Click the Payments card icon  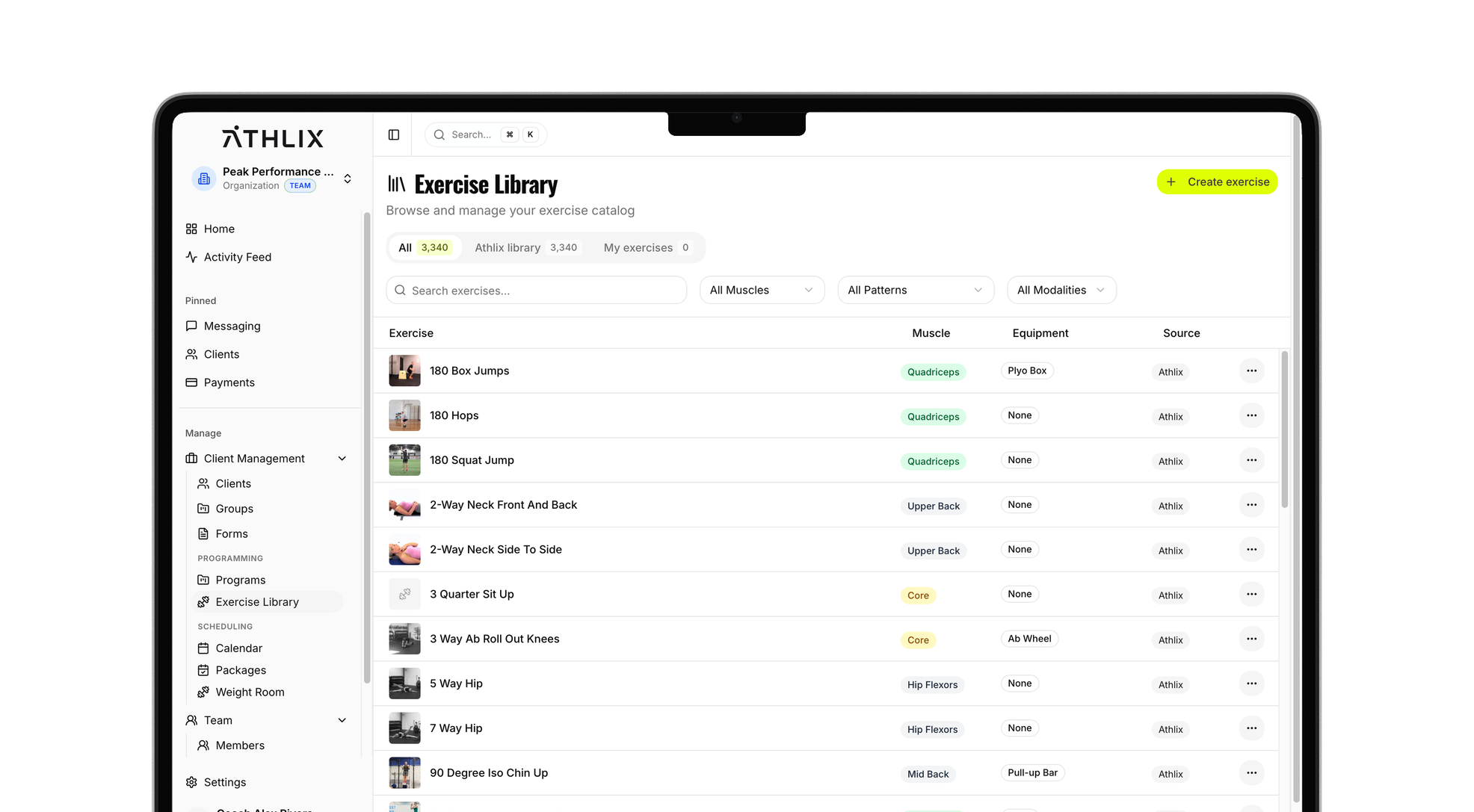(191, 382)
